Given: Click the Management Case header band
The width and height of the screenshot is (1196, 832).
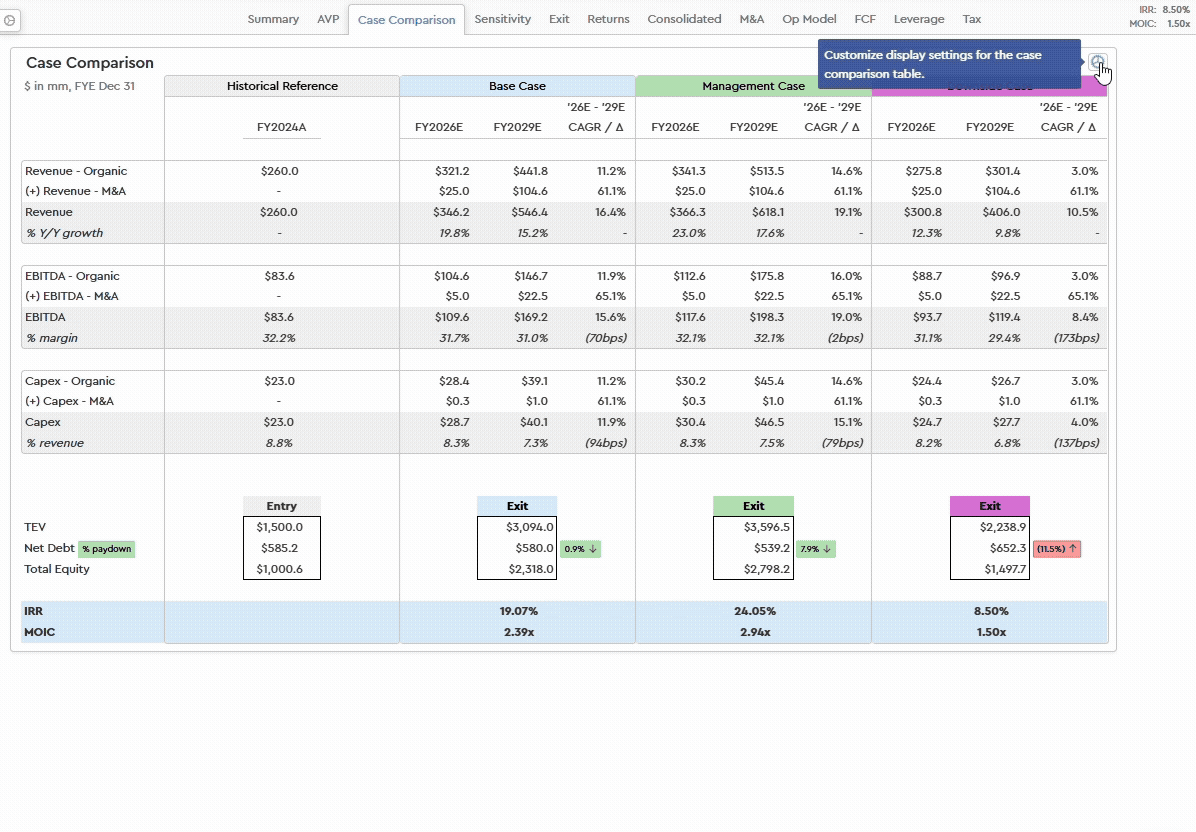Looking at the screenshot, I should coord(753,86).
